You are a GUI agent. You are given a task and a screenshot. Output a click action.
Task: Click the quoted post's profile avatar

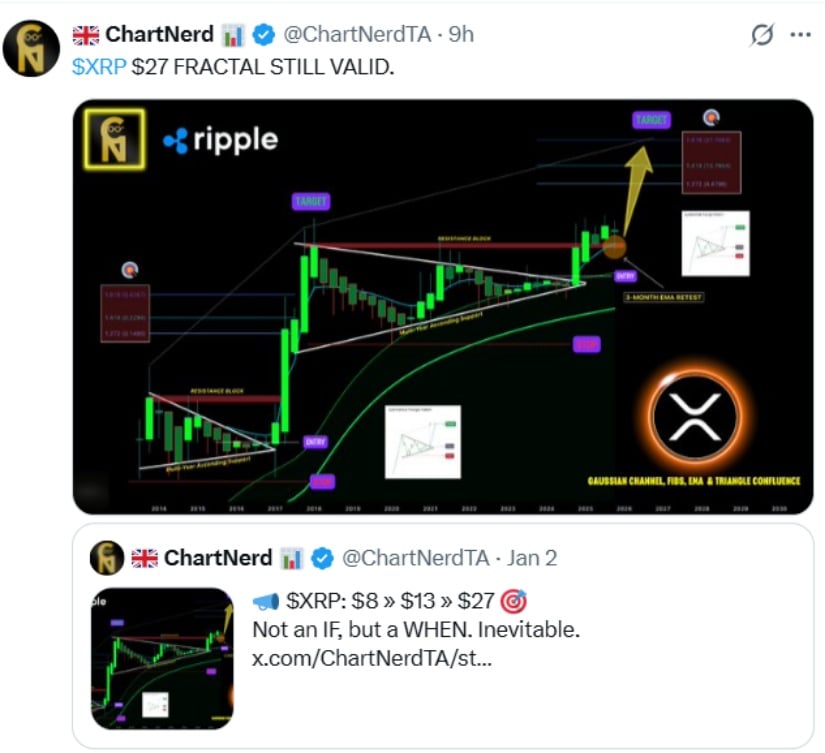(x=106, y=558)
